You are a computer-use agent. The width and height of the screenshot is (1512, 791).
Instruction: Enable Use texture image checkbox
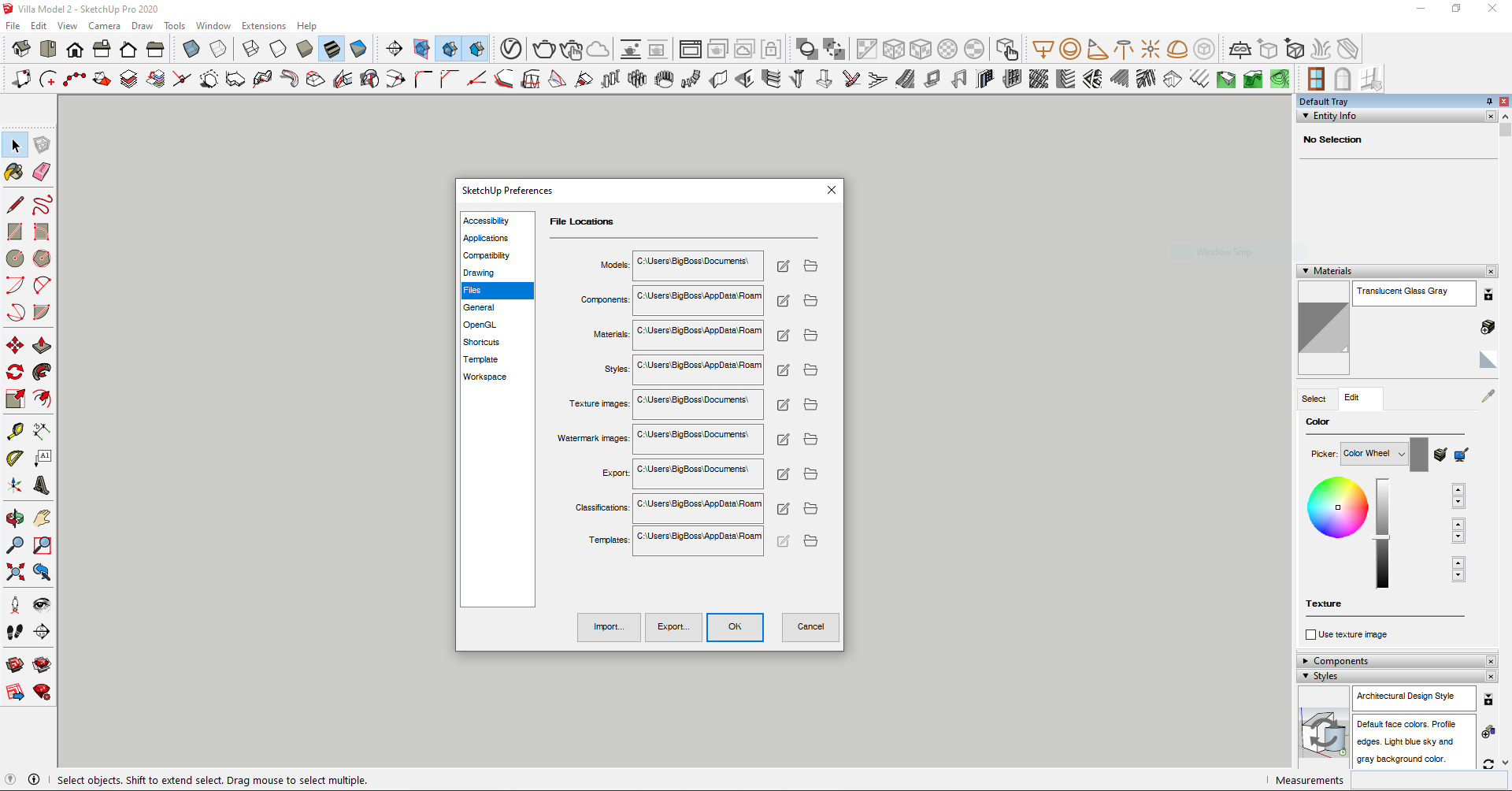click(x=1310, y=634)
